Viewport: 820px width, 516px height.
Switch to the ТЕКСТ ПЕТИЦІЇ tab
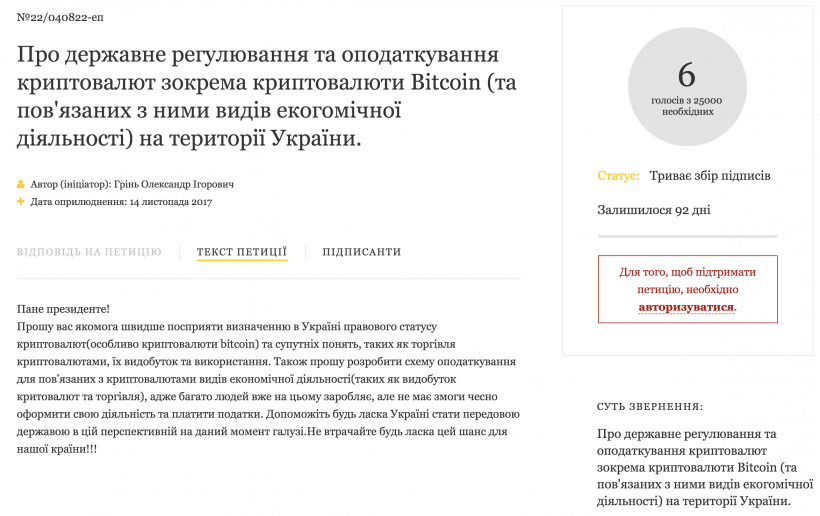[x=242, y=252]
